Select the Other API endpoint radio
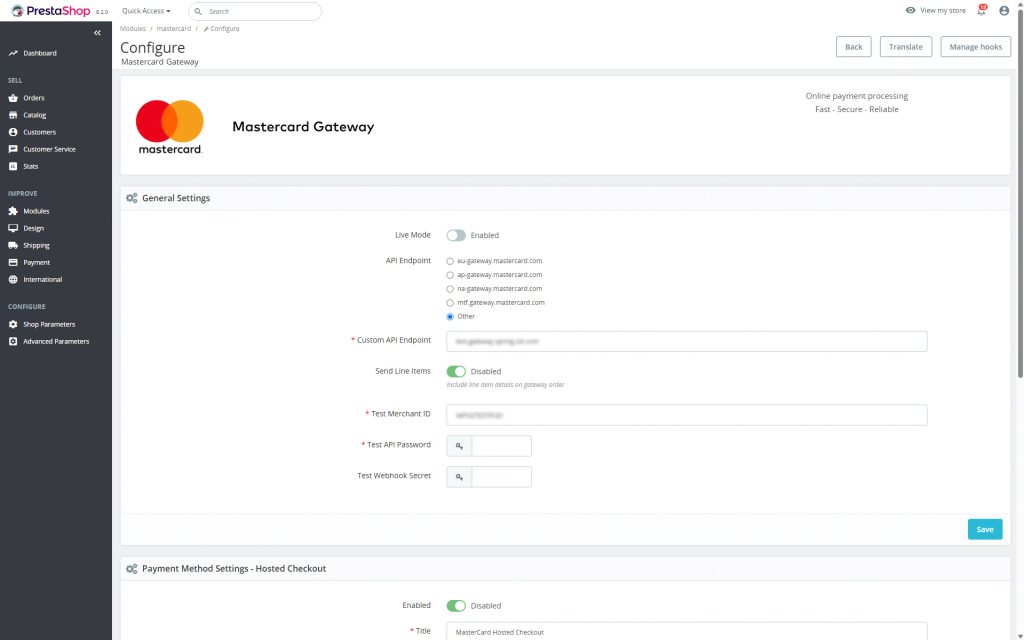 click(450, 317)
